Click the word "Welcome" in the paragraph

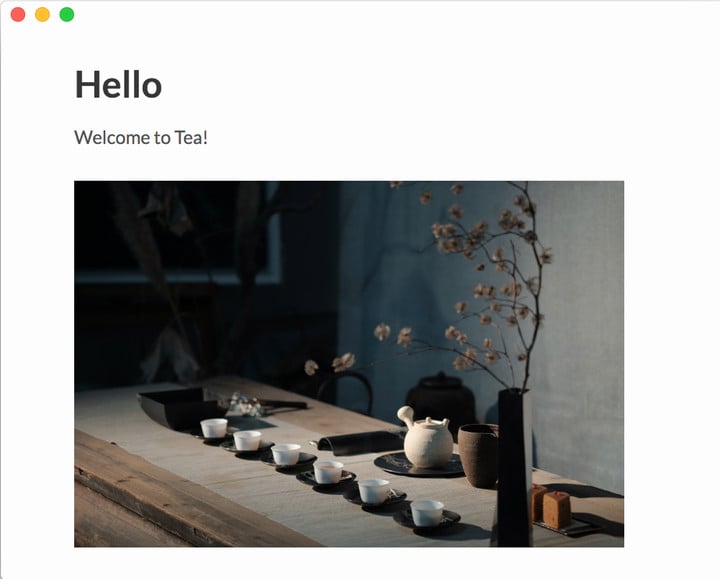[x=112, y=137]
